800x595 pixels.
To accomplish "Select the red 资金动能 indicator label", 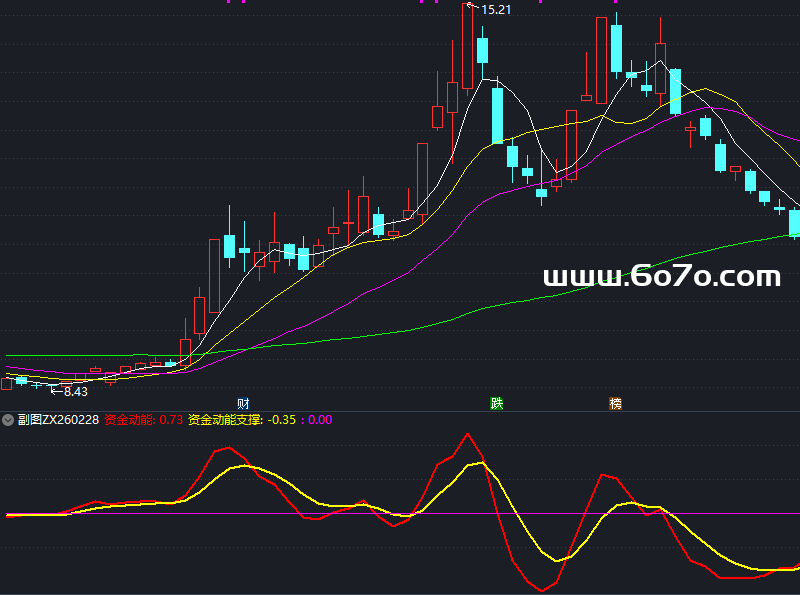I will pos(130,420).
